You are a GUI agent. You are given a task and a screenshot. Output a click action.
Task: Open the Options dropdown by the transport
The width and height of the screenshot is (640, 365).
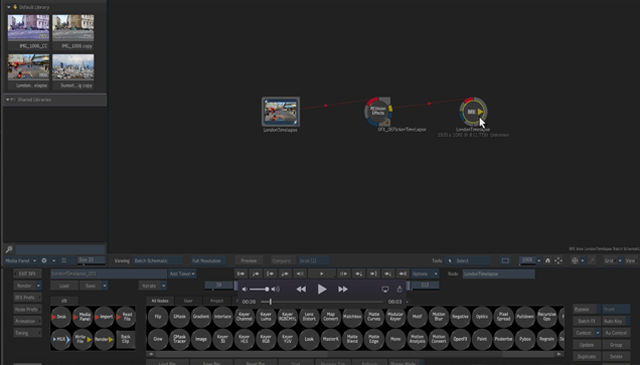coord(424,274)
